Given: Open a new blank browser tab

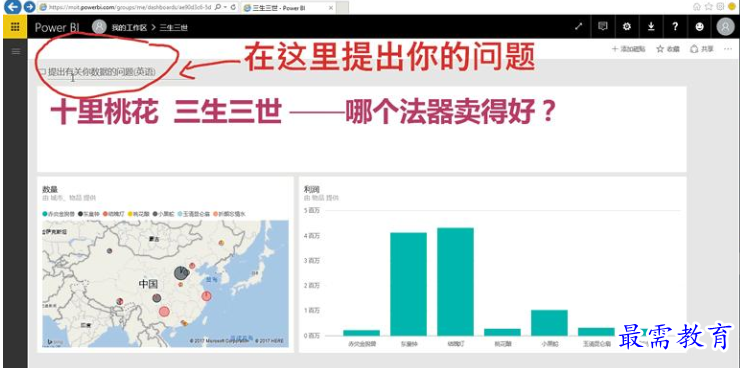Looking at the screenshot, I should coord(342,8).
